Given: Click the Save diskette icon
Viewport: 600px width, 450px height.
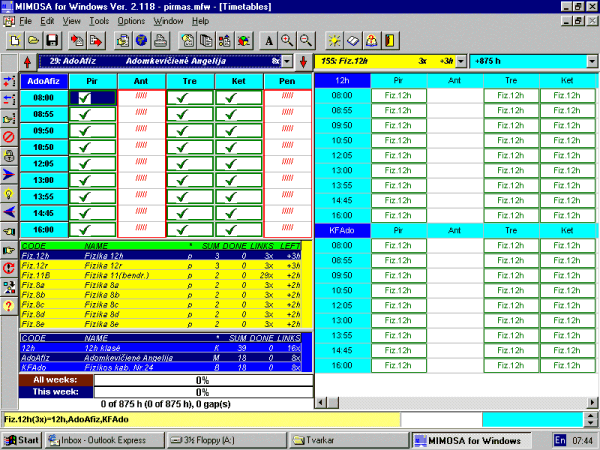Looking at the screenshot, I should (x=53, y=40).
